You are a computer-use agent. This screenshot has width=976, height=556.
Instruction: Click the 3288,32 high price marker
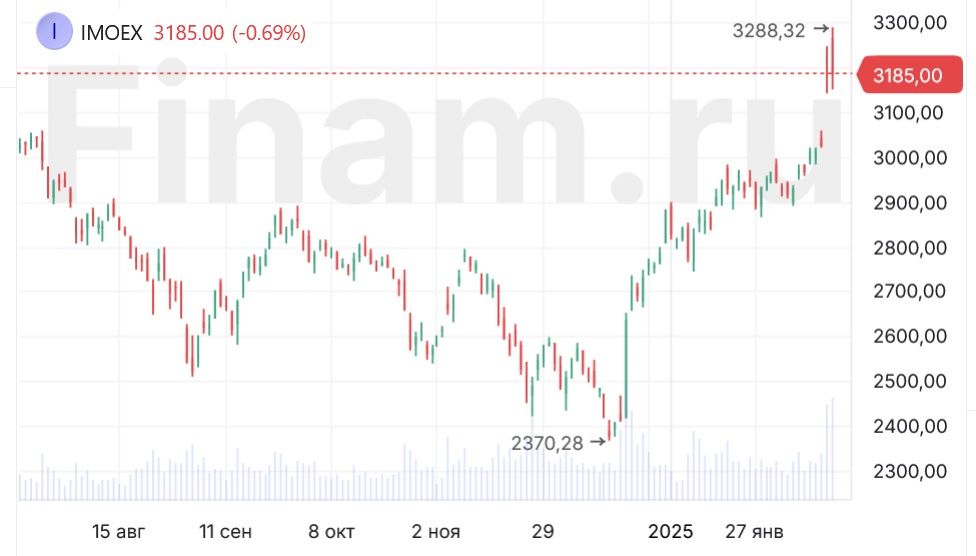(768, 30)
